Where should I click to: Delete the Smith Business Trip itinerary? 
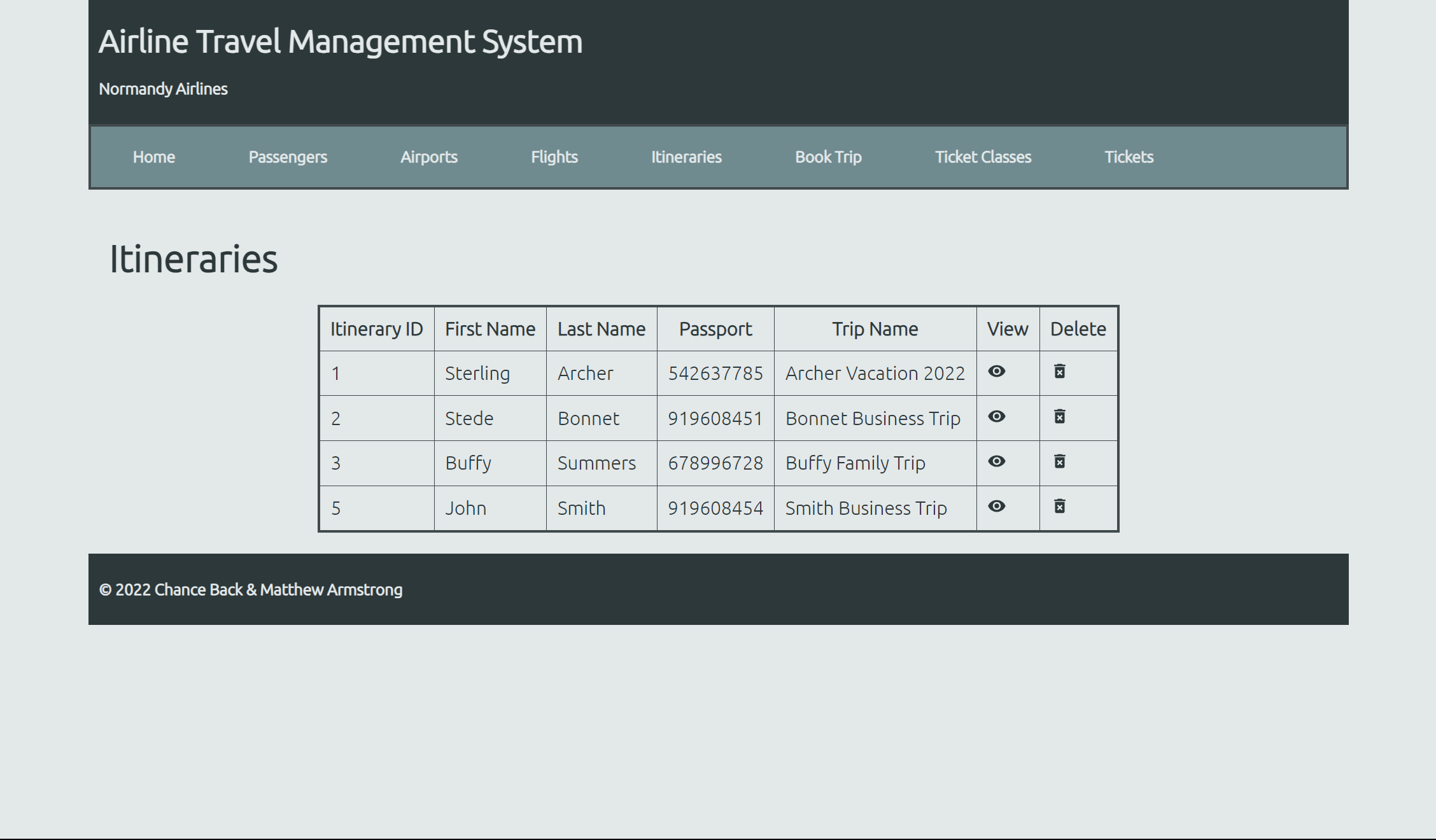[x=1060, y=507]
